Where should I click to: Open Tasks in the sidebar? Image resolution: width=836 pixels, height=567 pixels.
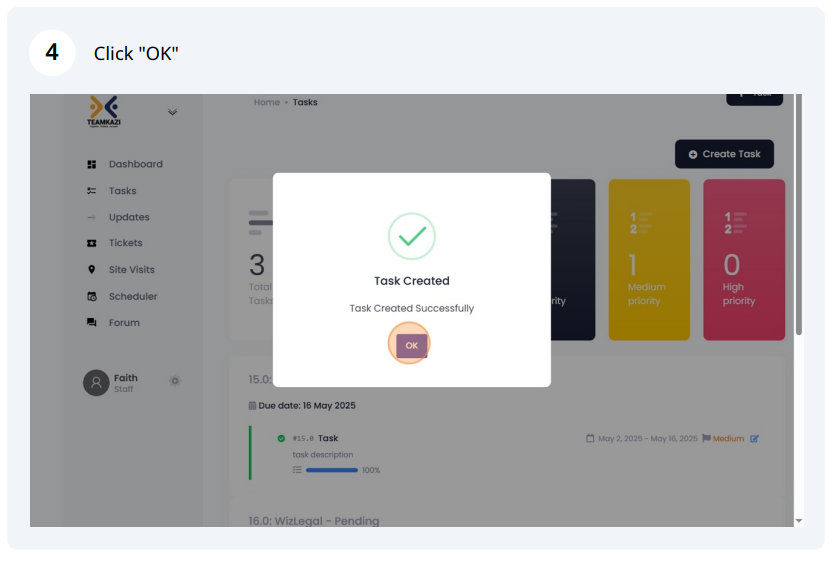[122, 191]
